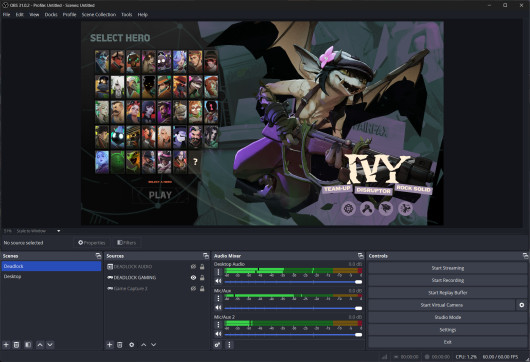The height and width of the screenshot is (362, 530).
Task: Click the connection signal bars status icon
Action: [x=384, y=357]
